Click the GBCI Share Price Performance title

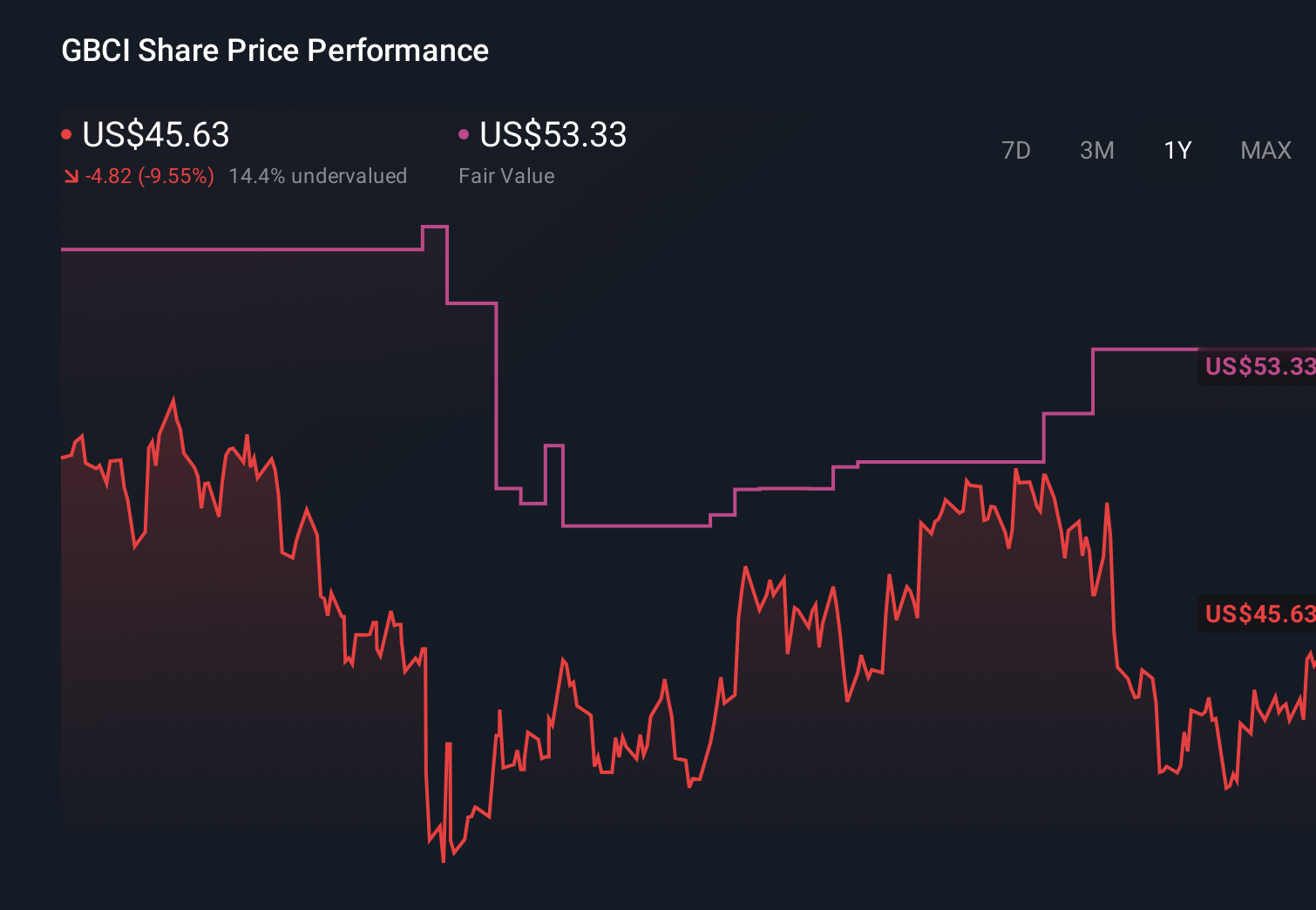tap(274, 51)
